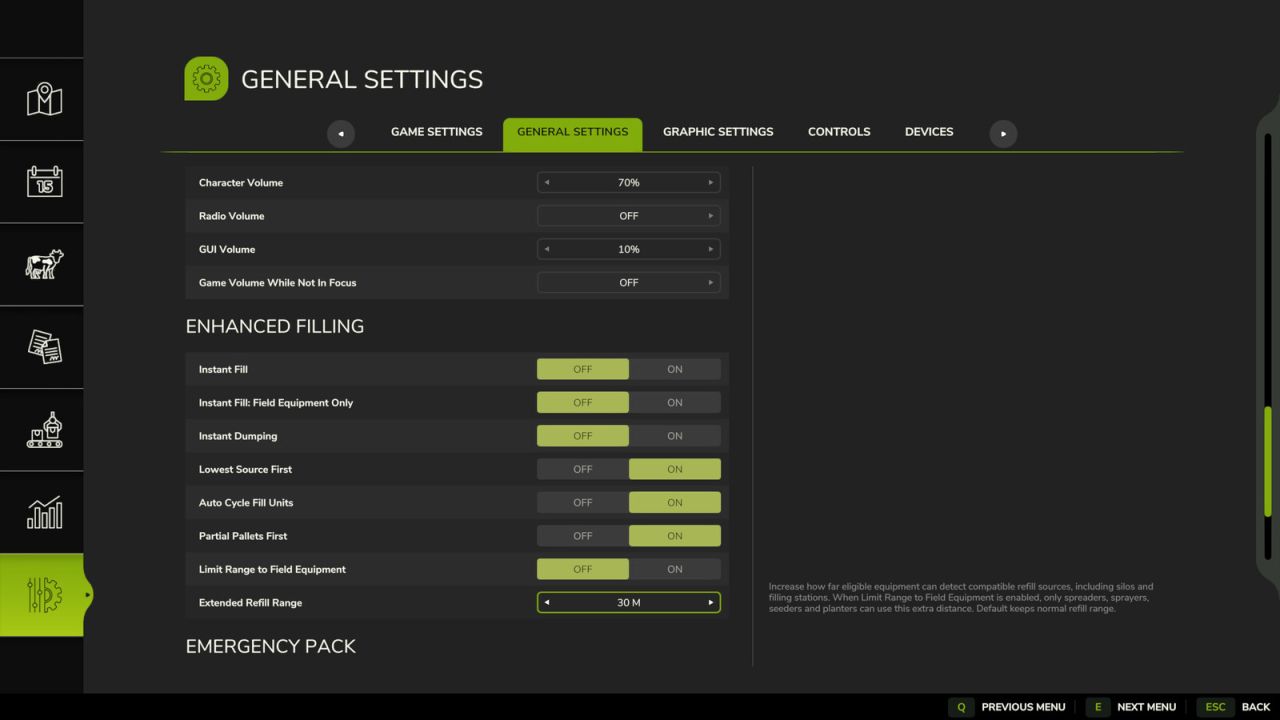
Task: Go to the previous tab page arrow
Action: pyautogui.click(x=341, y=134)
